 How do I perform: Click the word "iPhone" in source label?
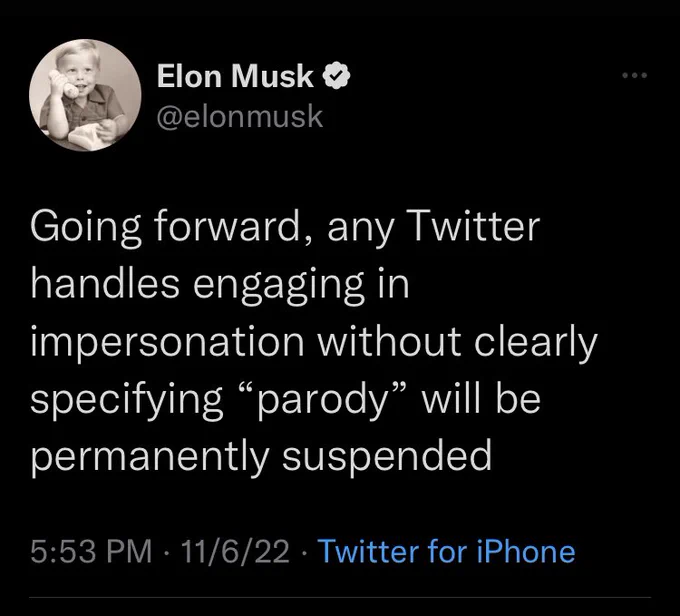[526, 551]
